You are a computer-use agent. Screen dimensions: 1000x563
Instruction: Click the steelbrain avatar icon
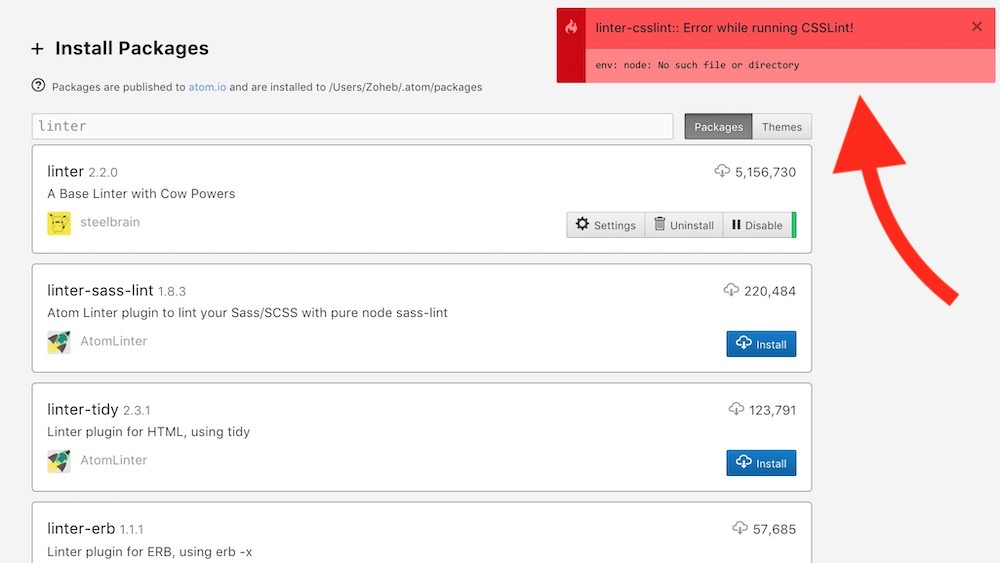tap(59, 223)
